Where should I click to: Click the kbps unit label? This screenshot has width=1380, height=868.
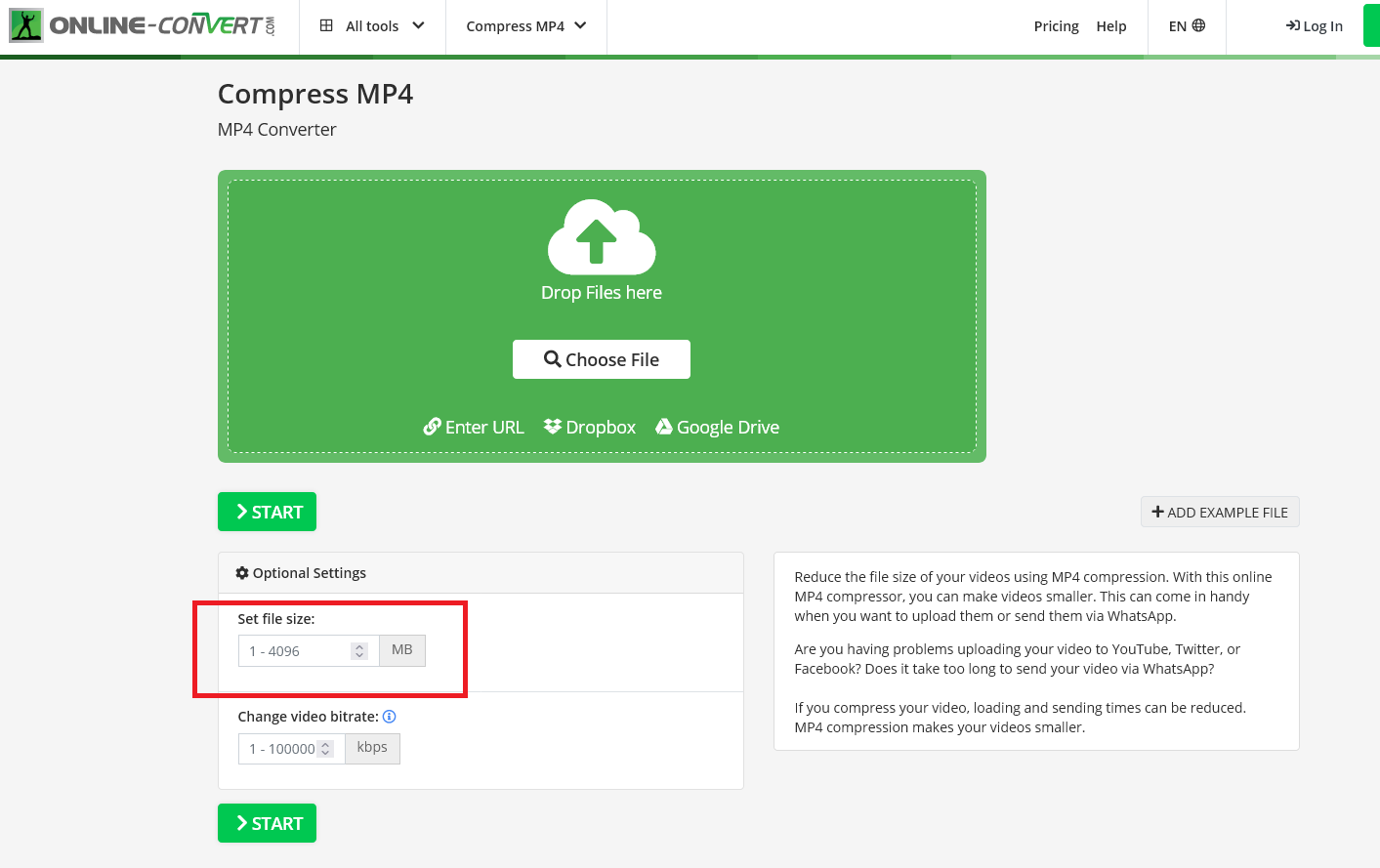pyautogui.click(x=372, y=748)
